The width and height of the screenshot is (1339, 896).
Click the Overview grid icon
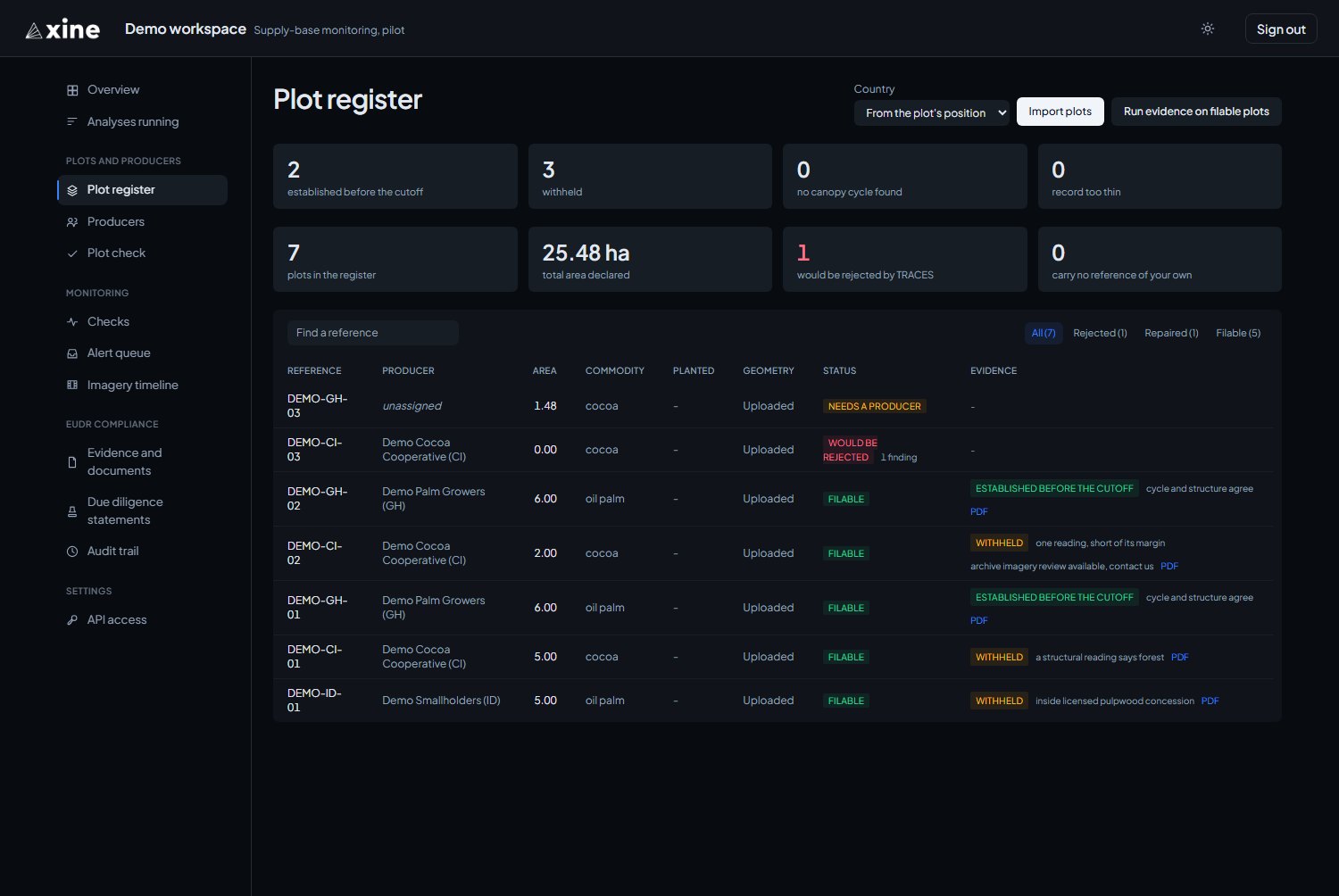coord(72,90)
